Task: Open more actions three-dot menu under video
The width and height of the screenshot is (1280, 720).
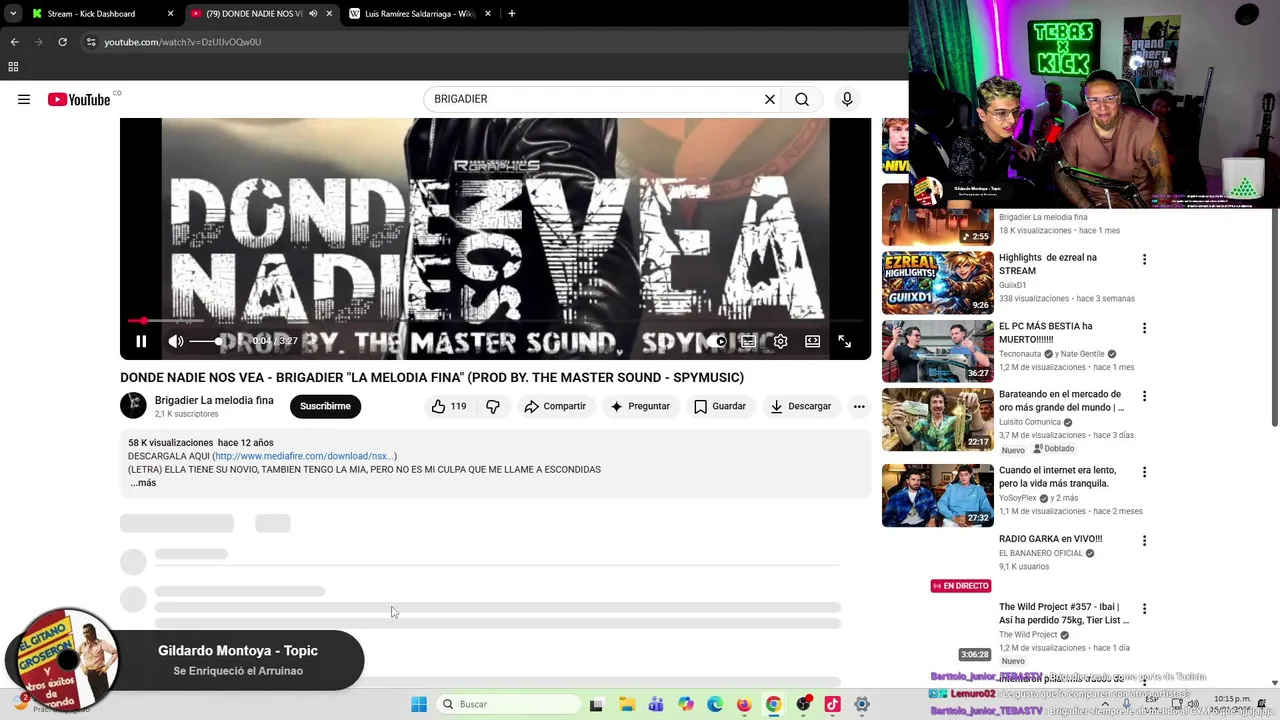Action: pos(859,406)
